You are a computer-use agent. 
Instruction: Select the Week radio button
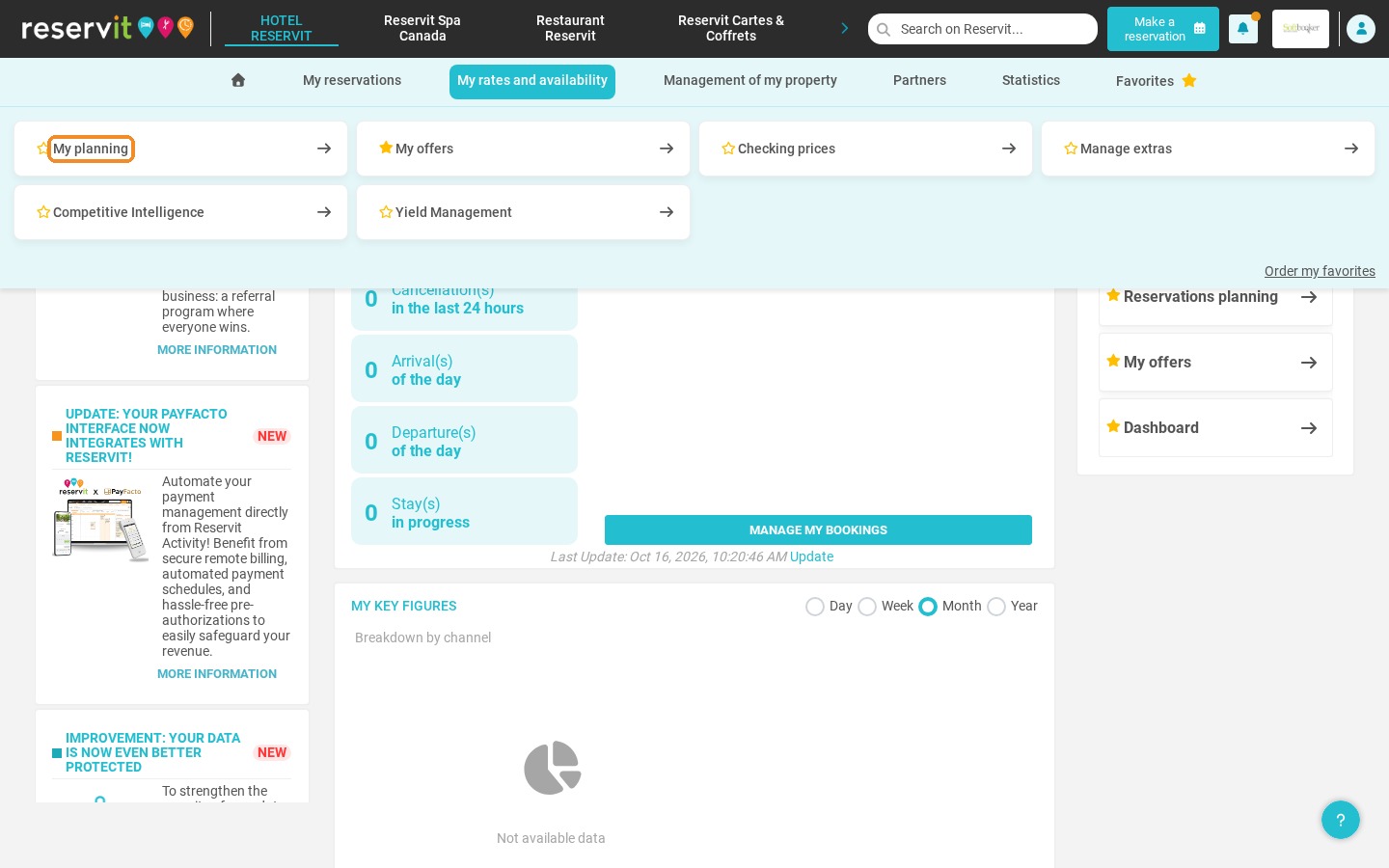point(867,607)
